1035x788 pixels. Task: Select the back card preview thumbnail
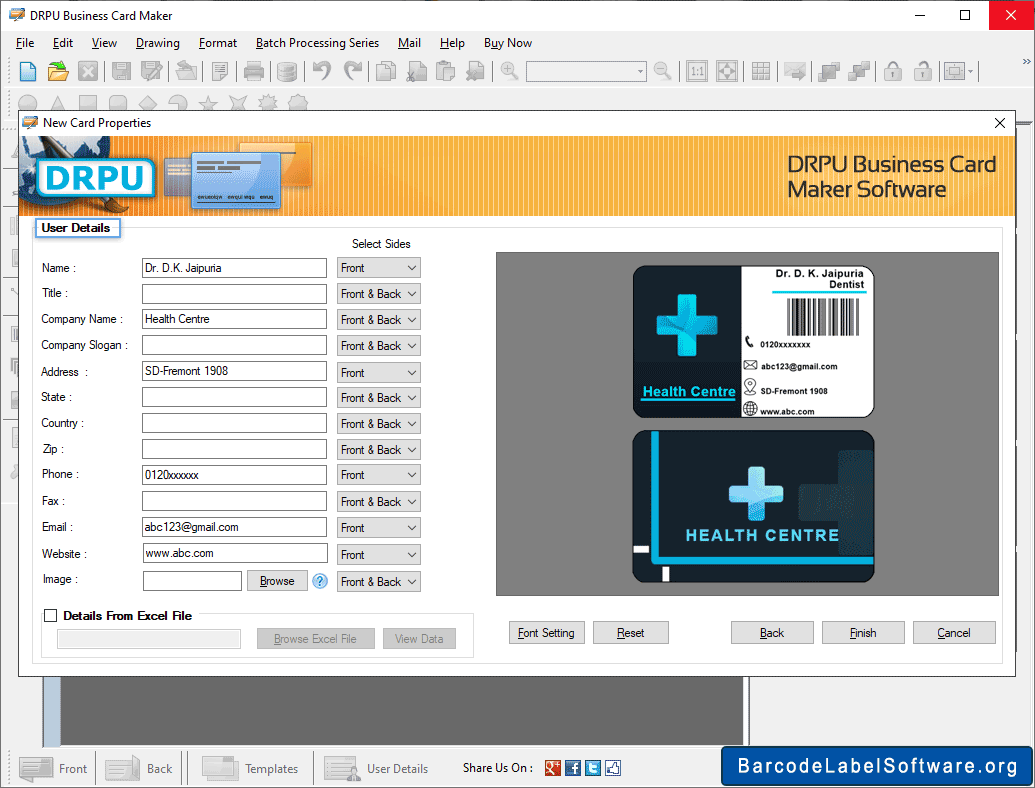click(x=753, y=507)
